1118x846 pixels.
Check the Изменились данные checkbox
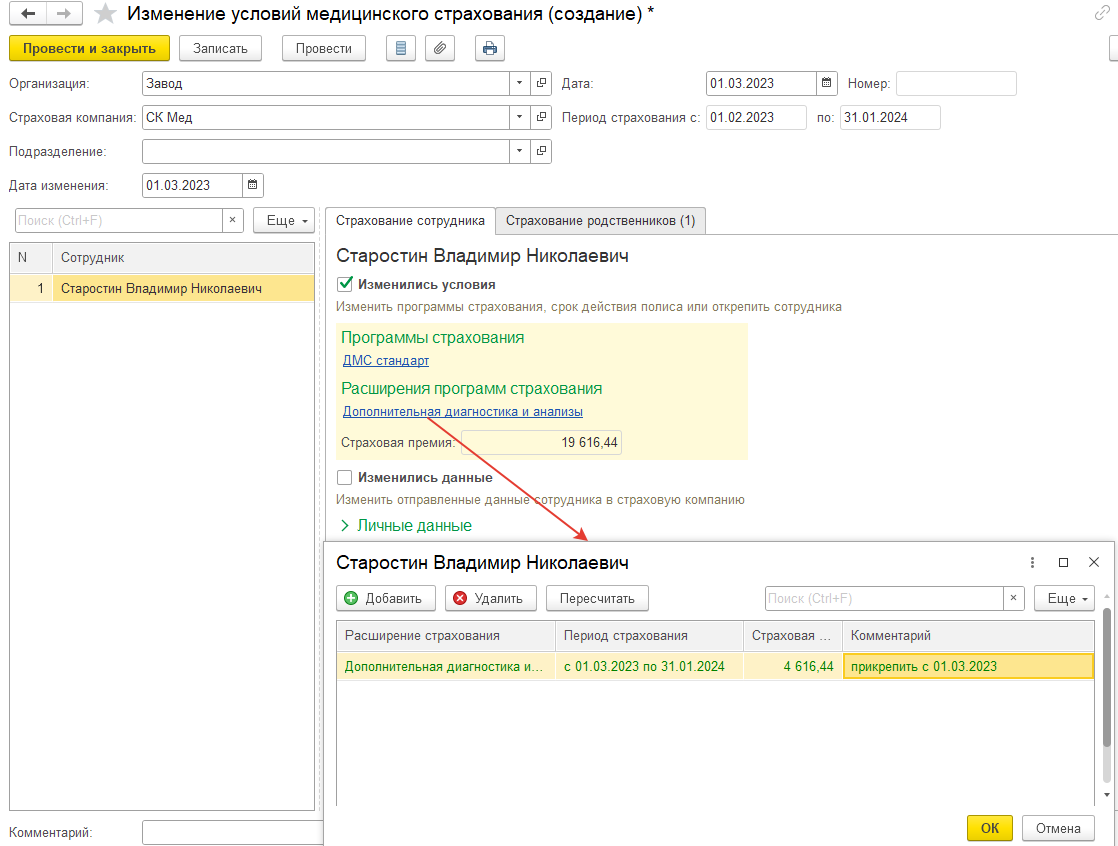click(344, 478)
